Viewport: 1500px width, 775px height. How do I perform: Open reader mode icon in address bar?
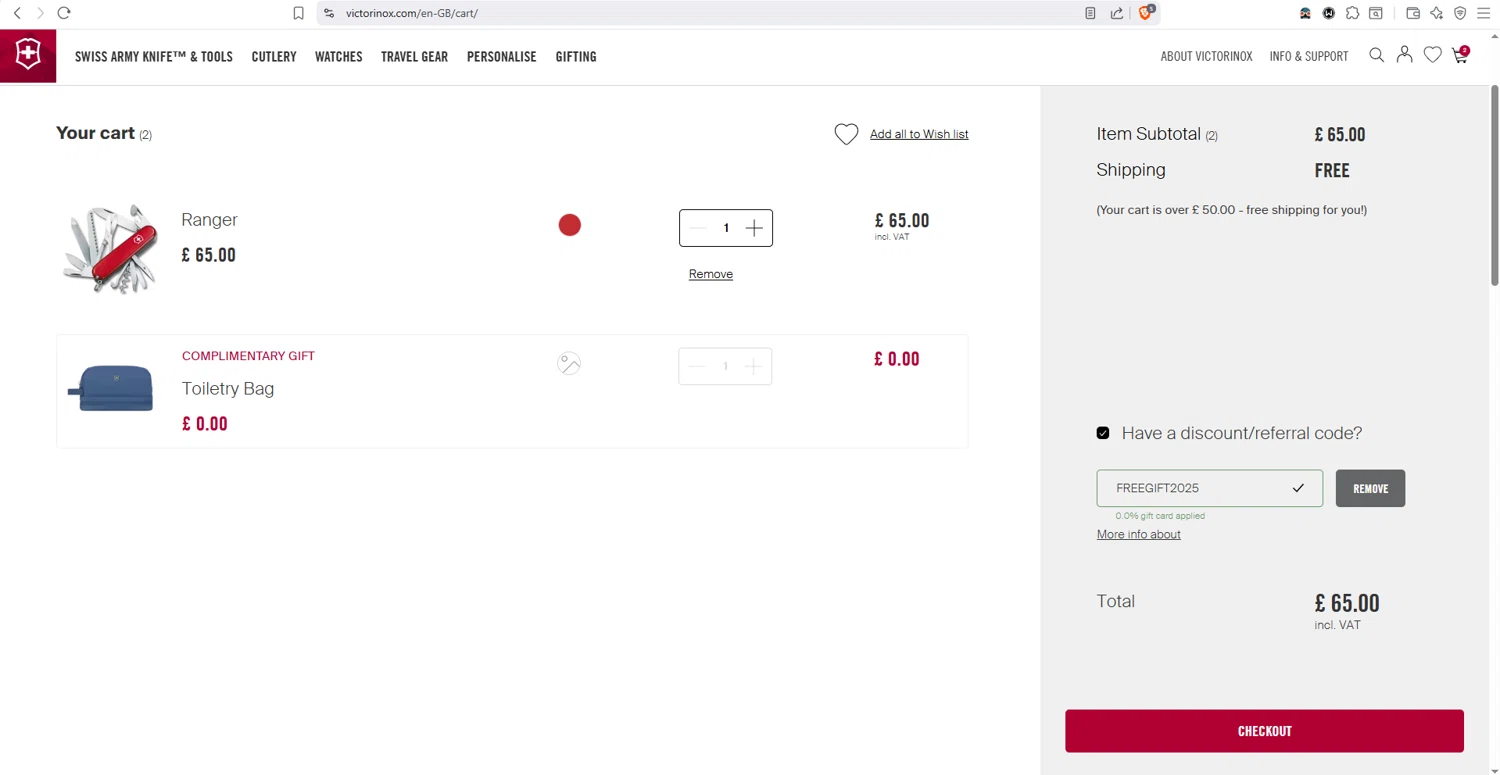1090,13
